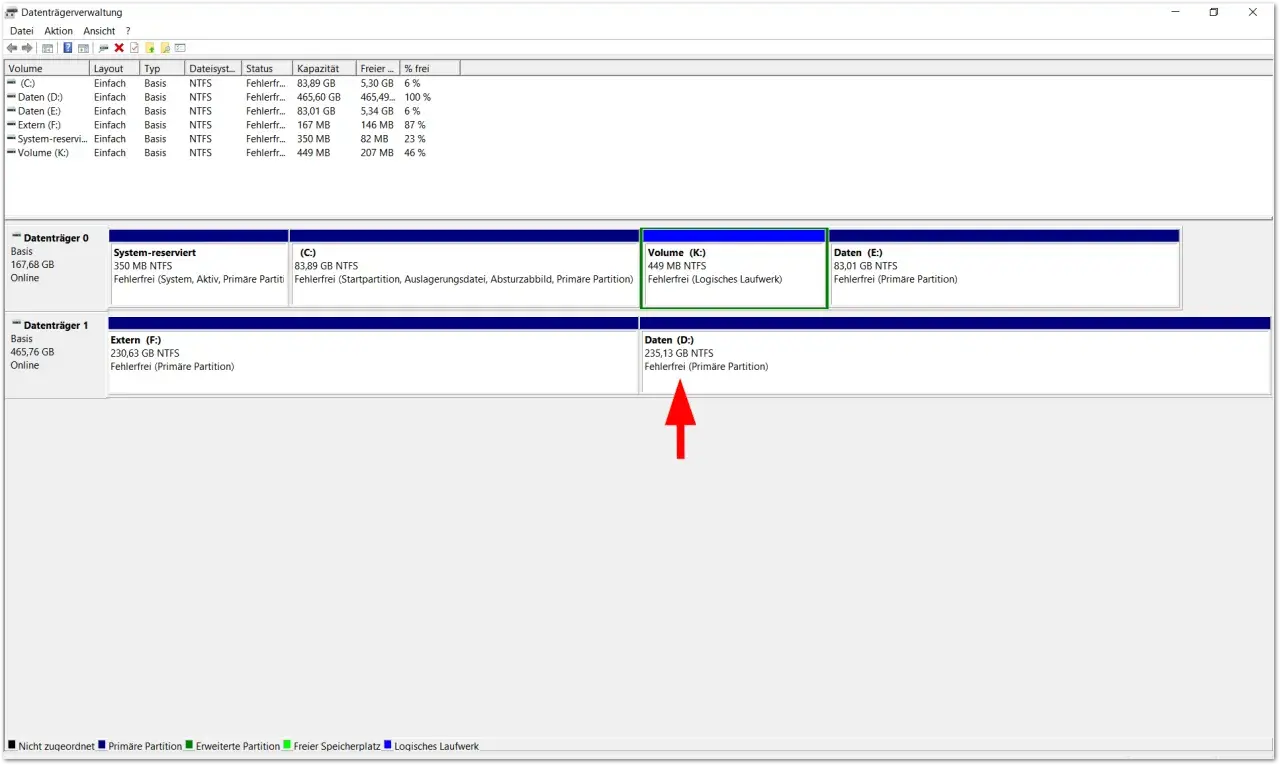Toggle the console tree toolbar icon
Screen dimensions: 1280x765
tap(47, 48)
